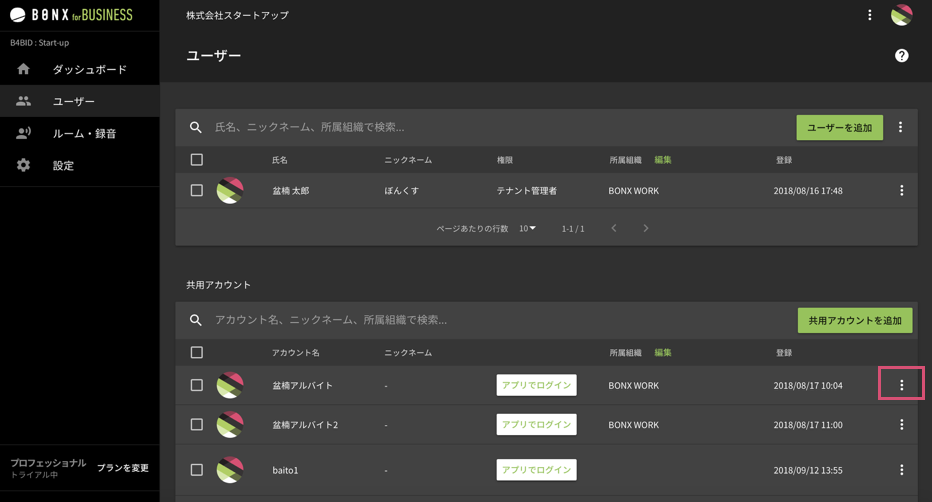
Task: Click the ユーザーを追加 button
Action: [x=839, y=128]
